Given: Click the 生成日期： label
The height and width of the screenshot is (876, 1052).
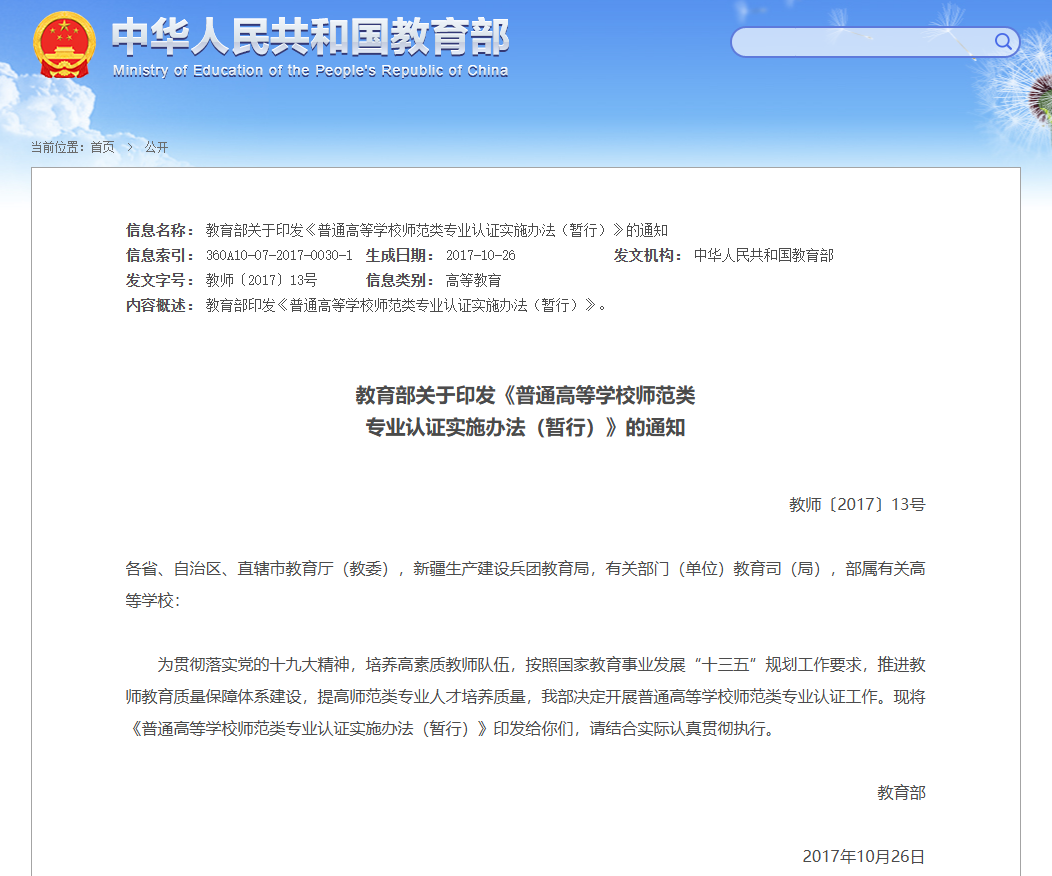Looking at the screenshot, I should click(x=401, y=256).
